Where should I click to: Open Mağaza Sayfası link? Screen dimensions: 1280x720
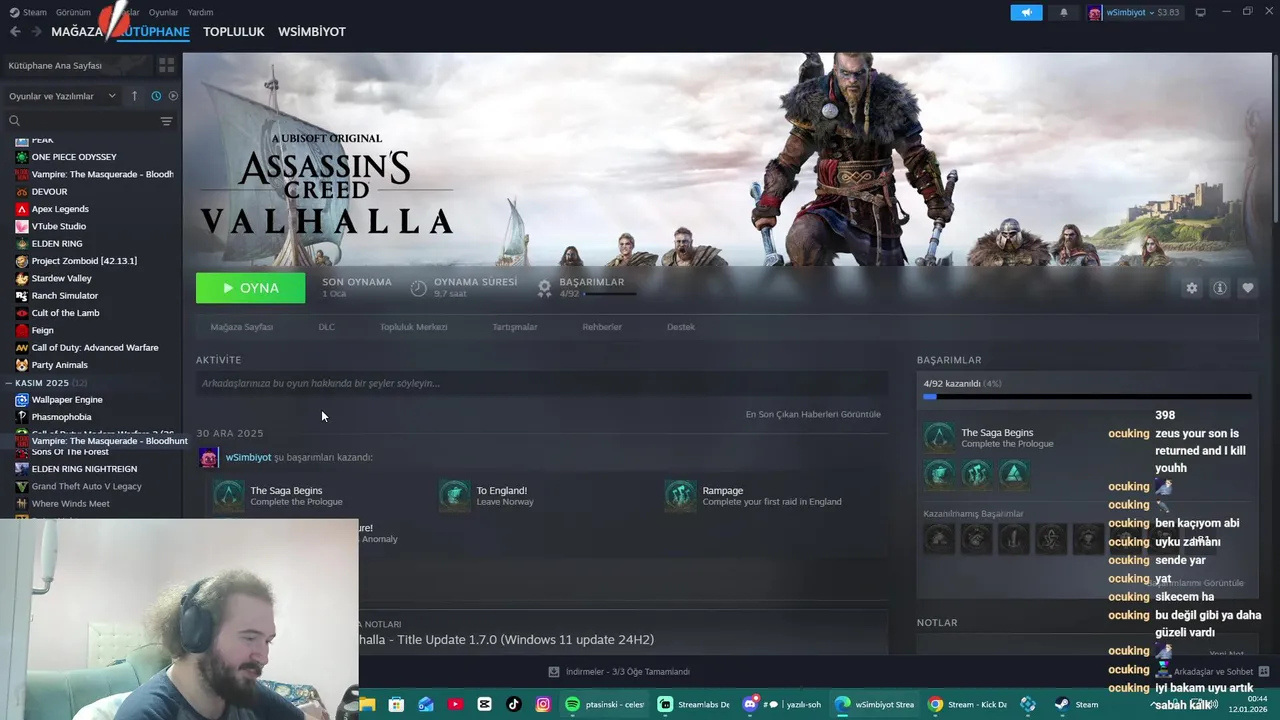tap(241, 327)
